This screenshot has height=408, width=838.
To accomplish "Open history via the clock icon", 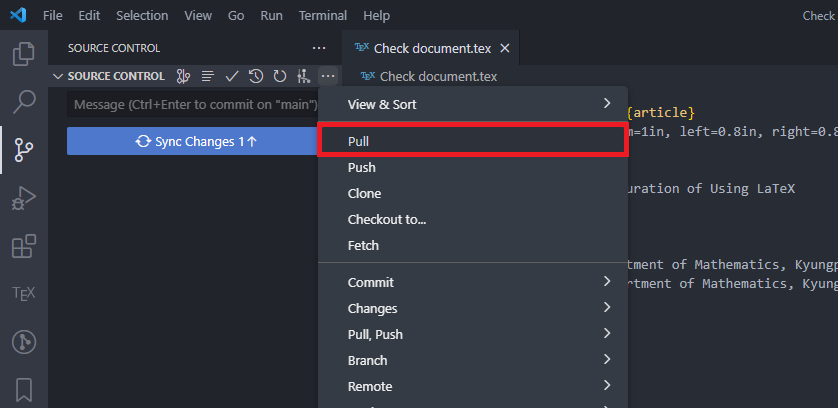I will coord(256,76).
